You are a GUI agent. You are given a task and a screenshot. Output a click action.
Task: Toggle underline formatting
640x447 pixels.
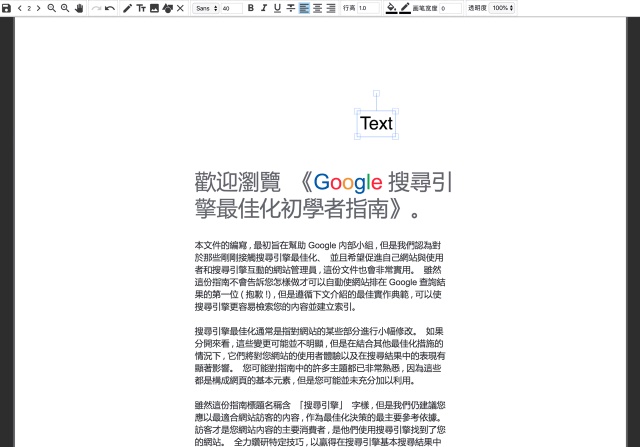click(x=278, y=8)
